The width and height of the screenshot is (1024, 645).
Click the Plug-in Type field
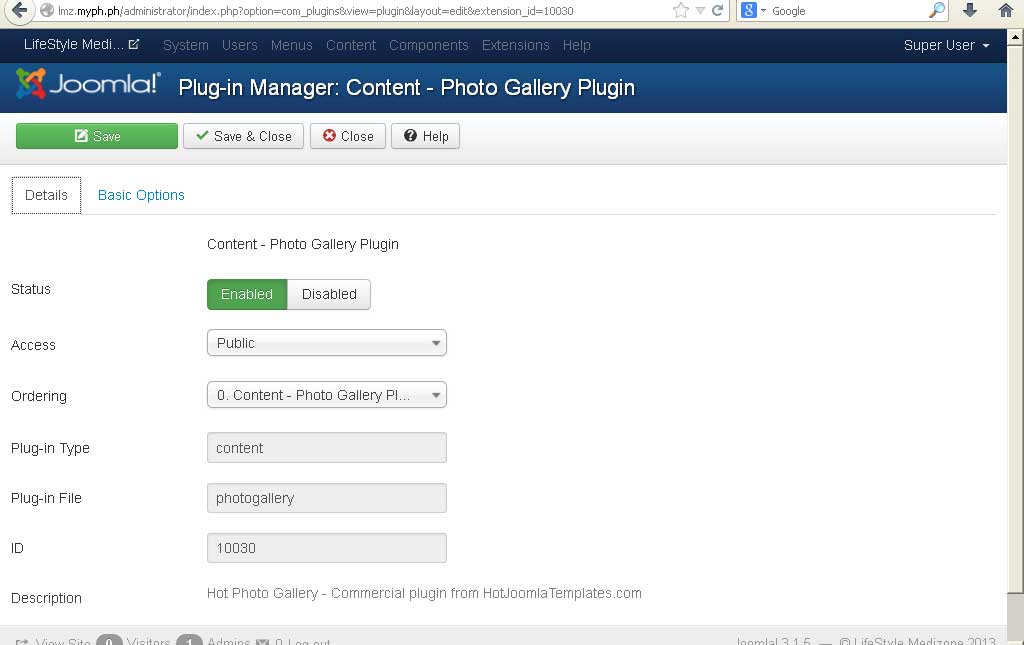(327, 448)
